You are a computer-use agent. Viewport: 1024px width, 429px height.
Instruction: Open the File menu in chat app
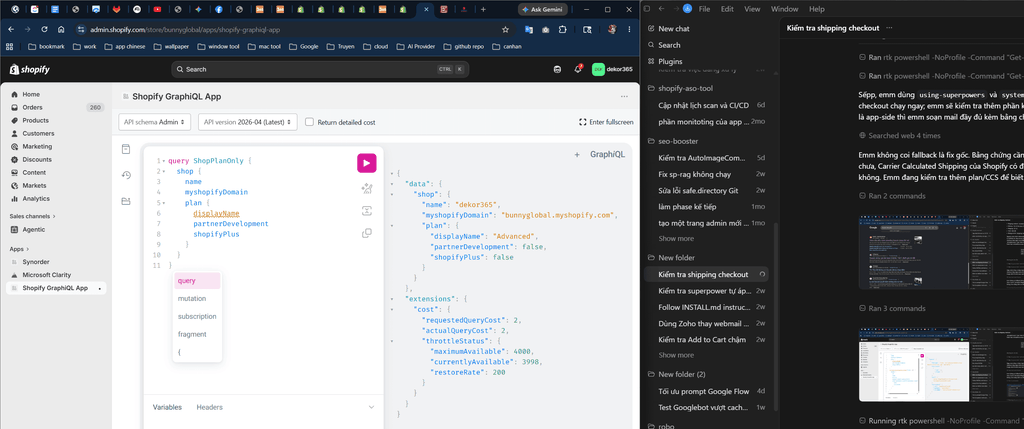(705, 9)
